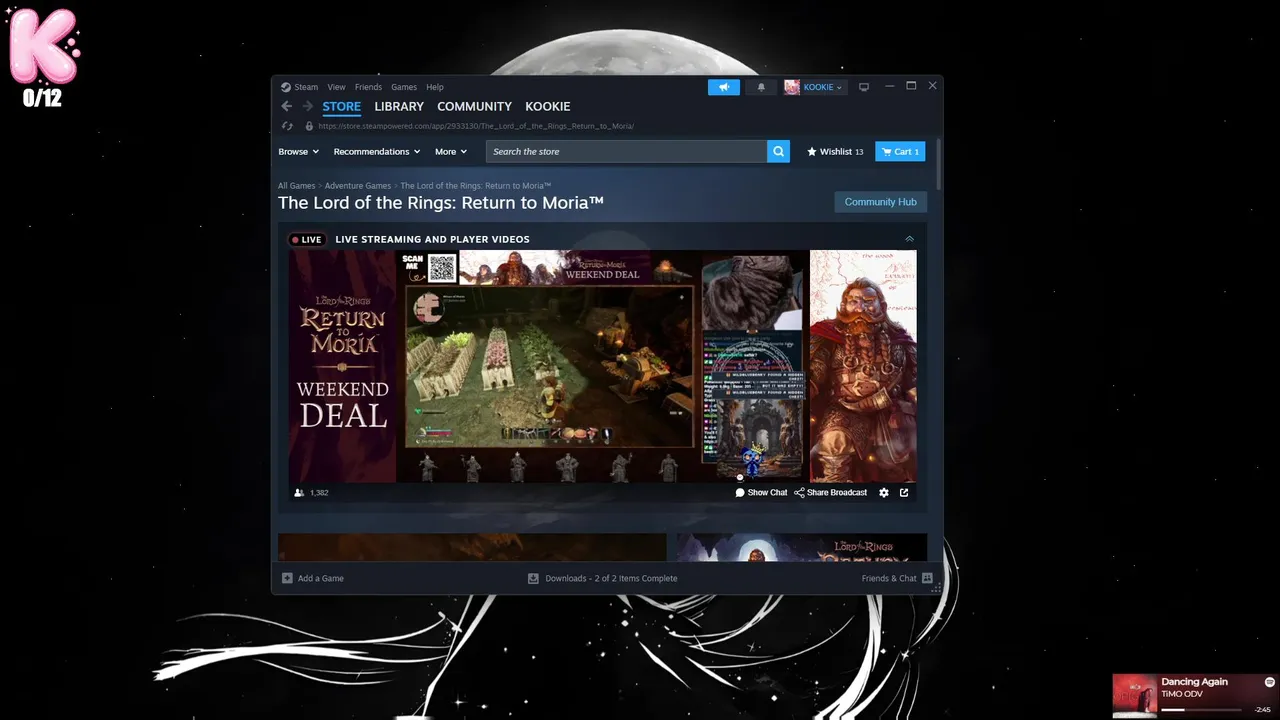Viewport: 1280px width, 720px height.
Task: Click the KOOKIE avatar image
Action: (792, 87)
